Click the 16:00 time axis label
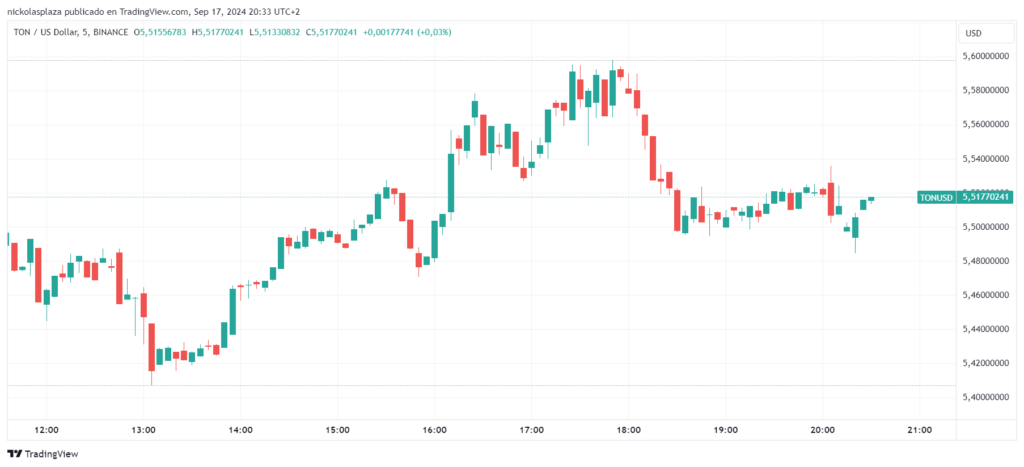1024x467 pixels. click(x=434, y=430)
